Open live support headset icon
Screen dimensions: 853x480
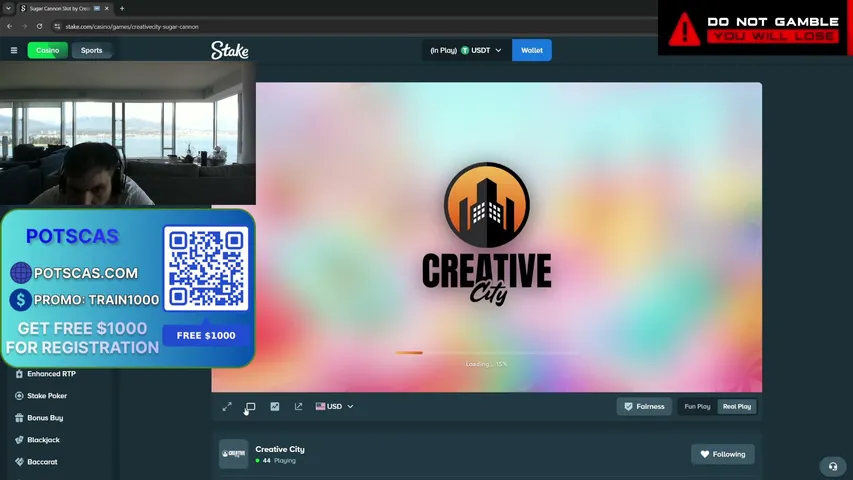pos(833,466)
